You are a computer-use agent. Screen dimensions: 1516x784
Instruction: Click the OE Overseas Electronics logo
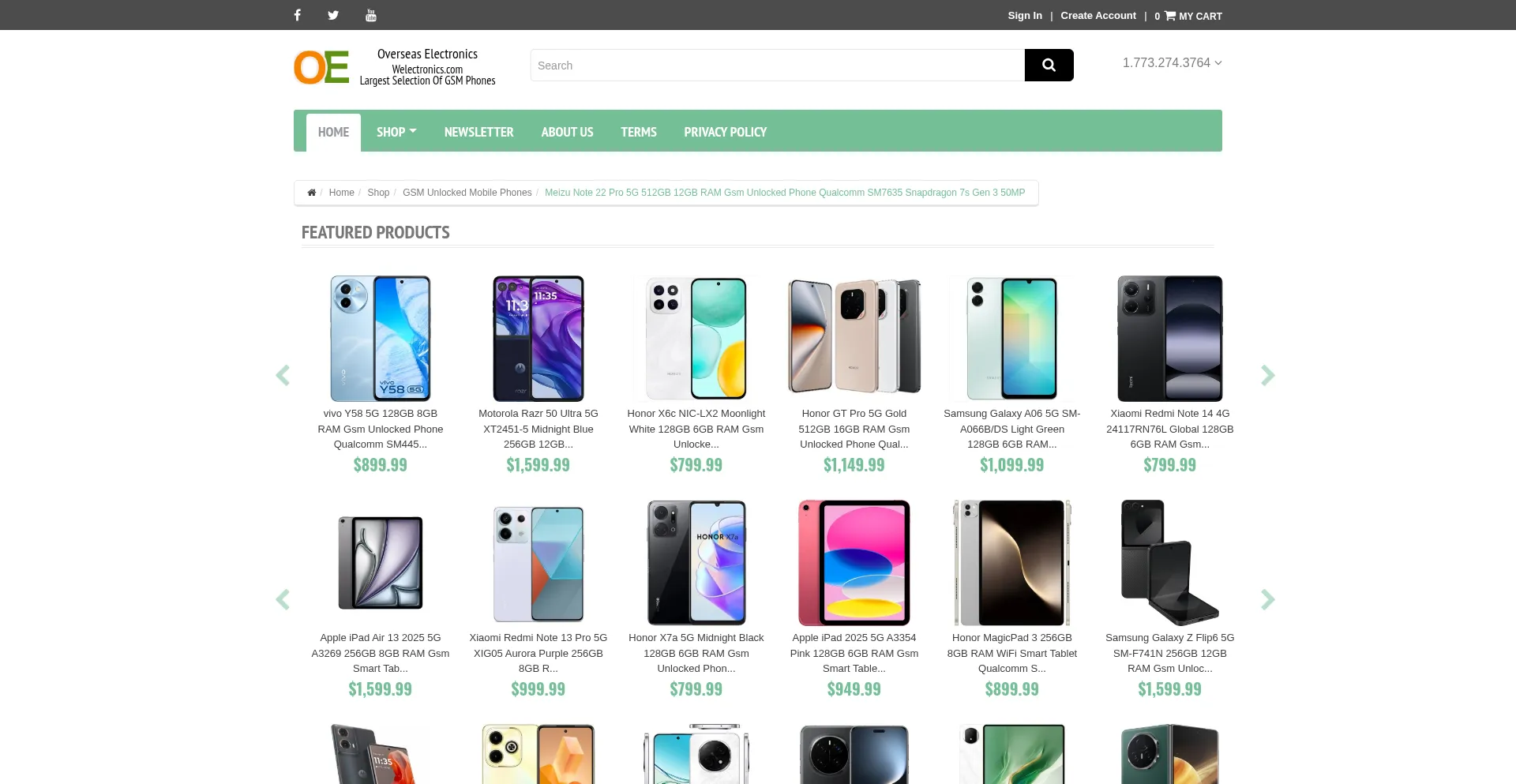pos(396,67)
